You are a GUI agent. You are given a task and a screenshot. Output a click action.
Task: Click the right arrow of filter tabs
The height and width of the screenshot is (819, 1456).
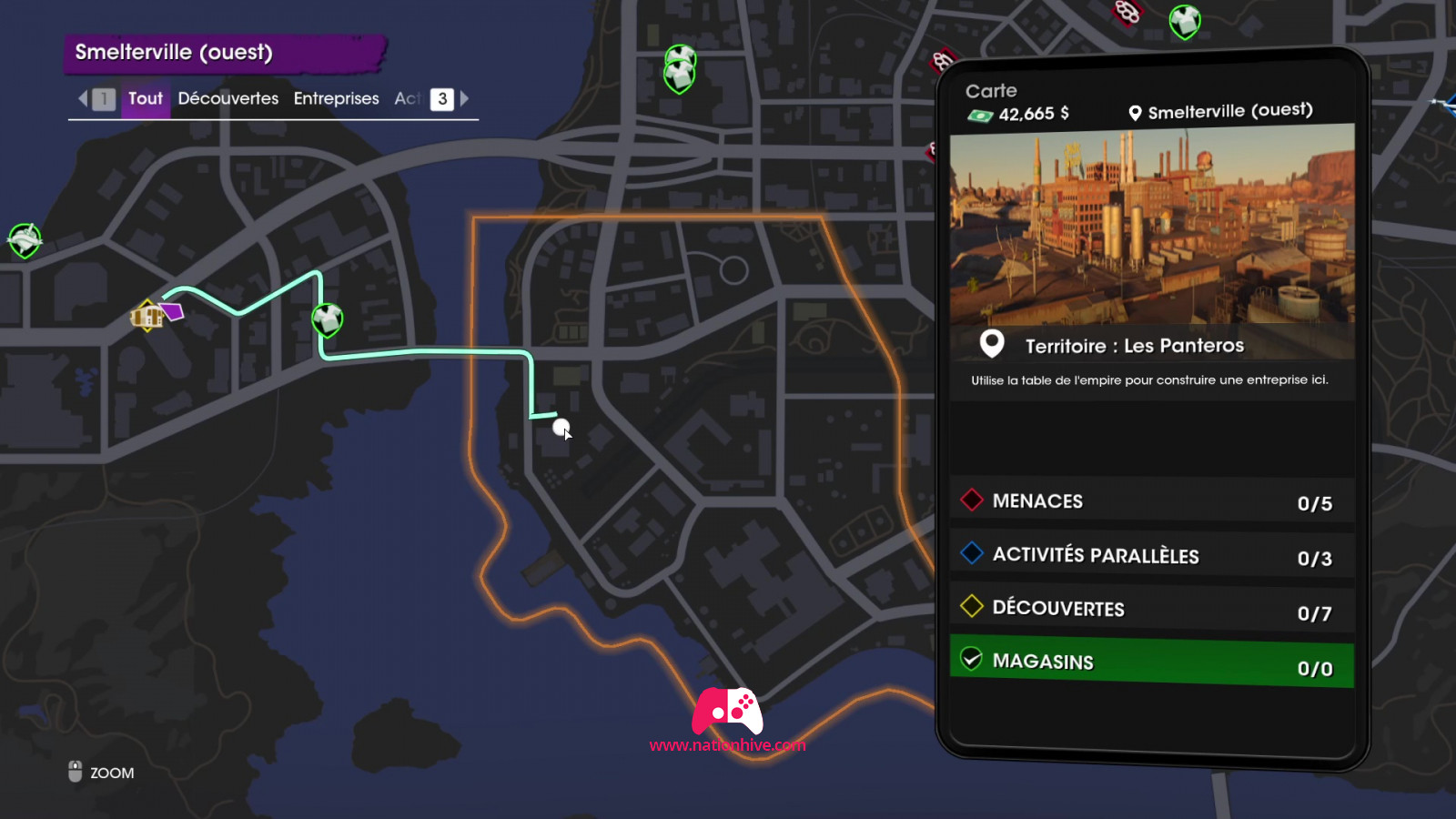coord(464,98)
